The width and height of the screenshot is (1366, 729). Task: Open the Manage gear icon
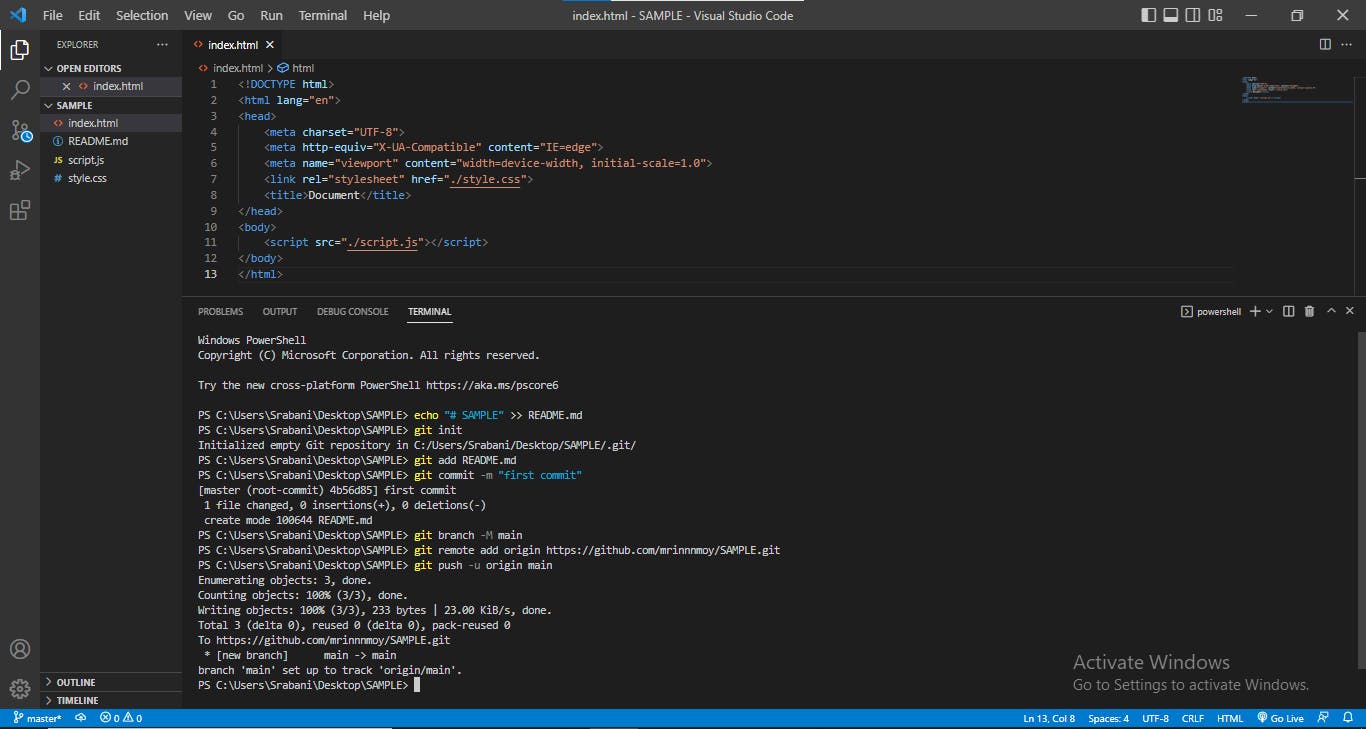tap(19, 688)
